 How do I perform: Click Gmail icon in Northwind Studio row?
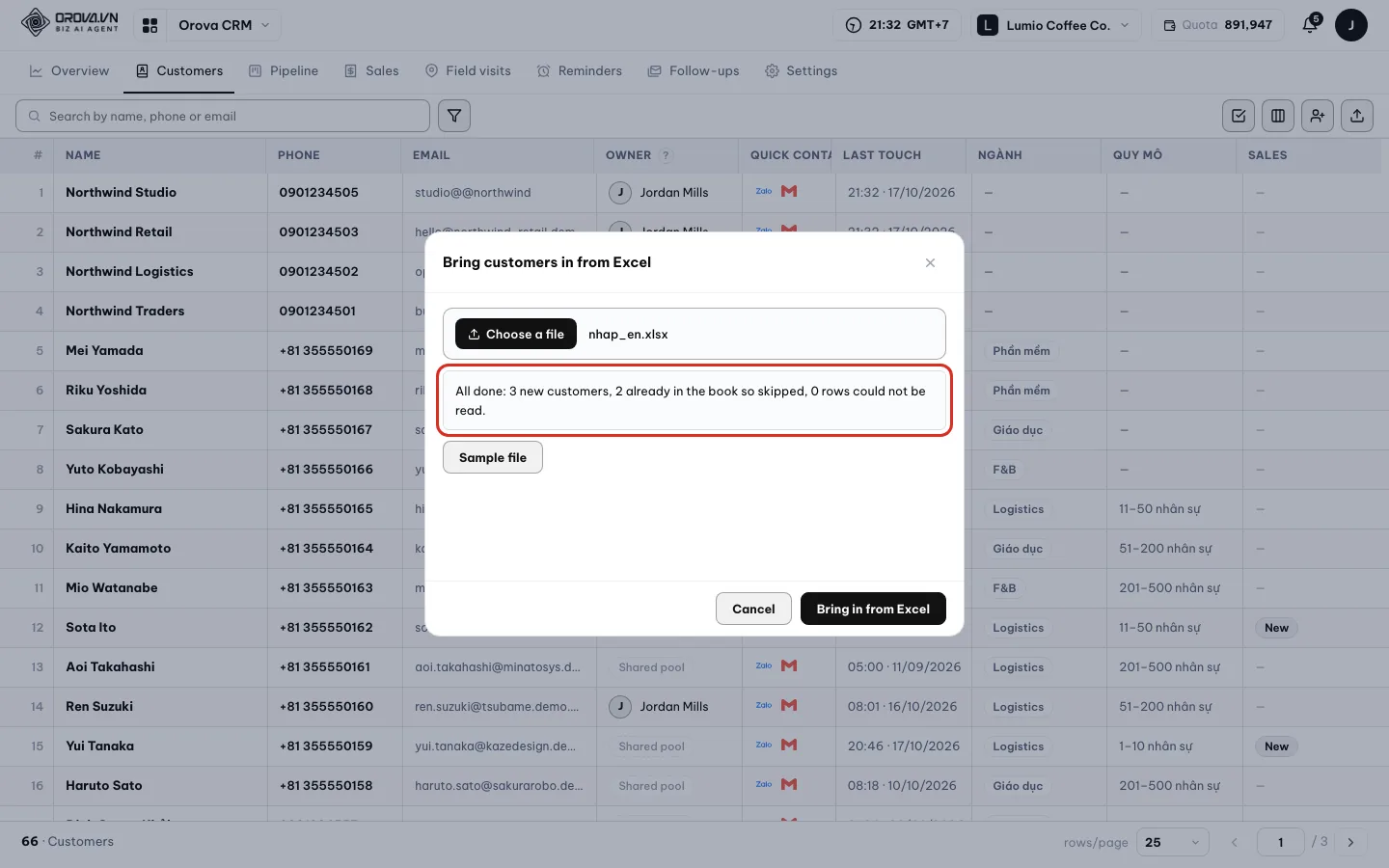tap(789, 191)
